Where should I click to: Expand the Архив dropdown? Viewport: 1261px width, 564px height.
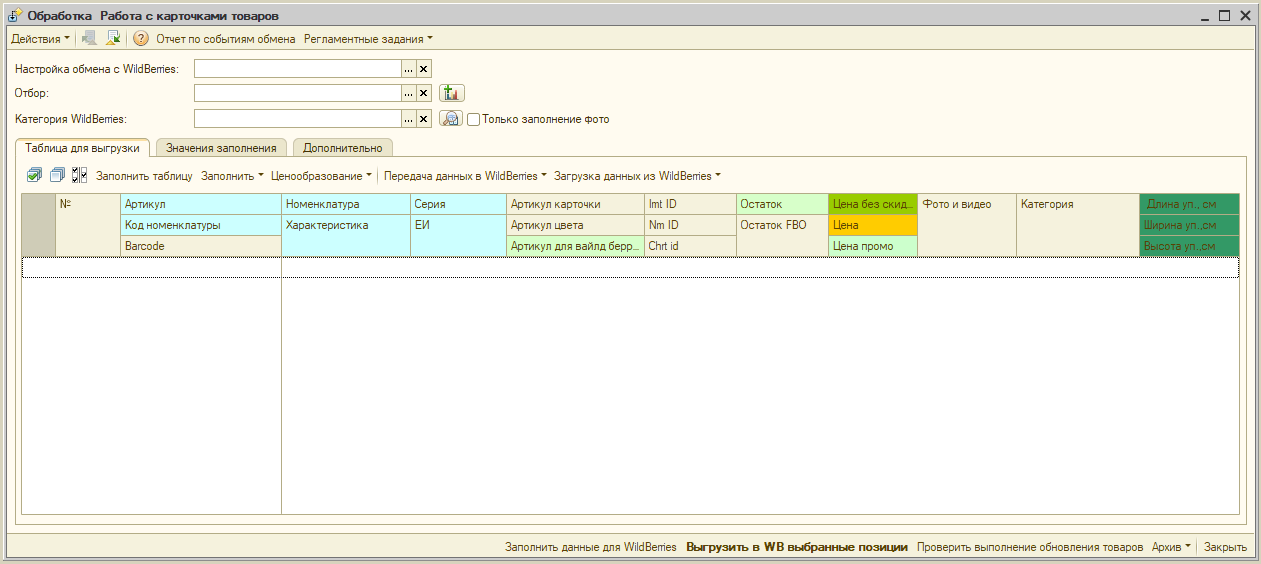coord(1171,547)
